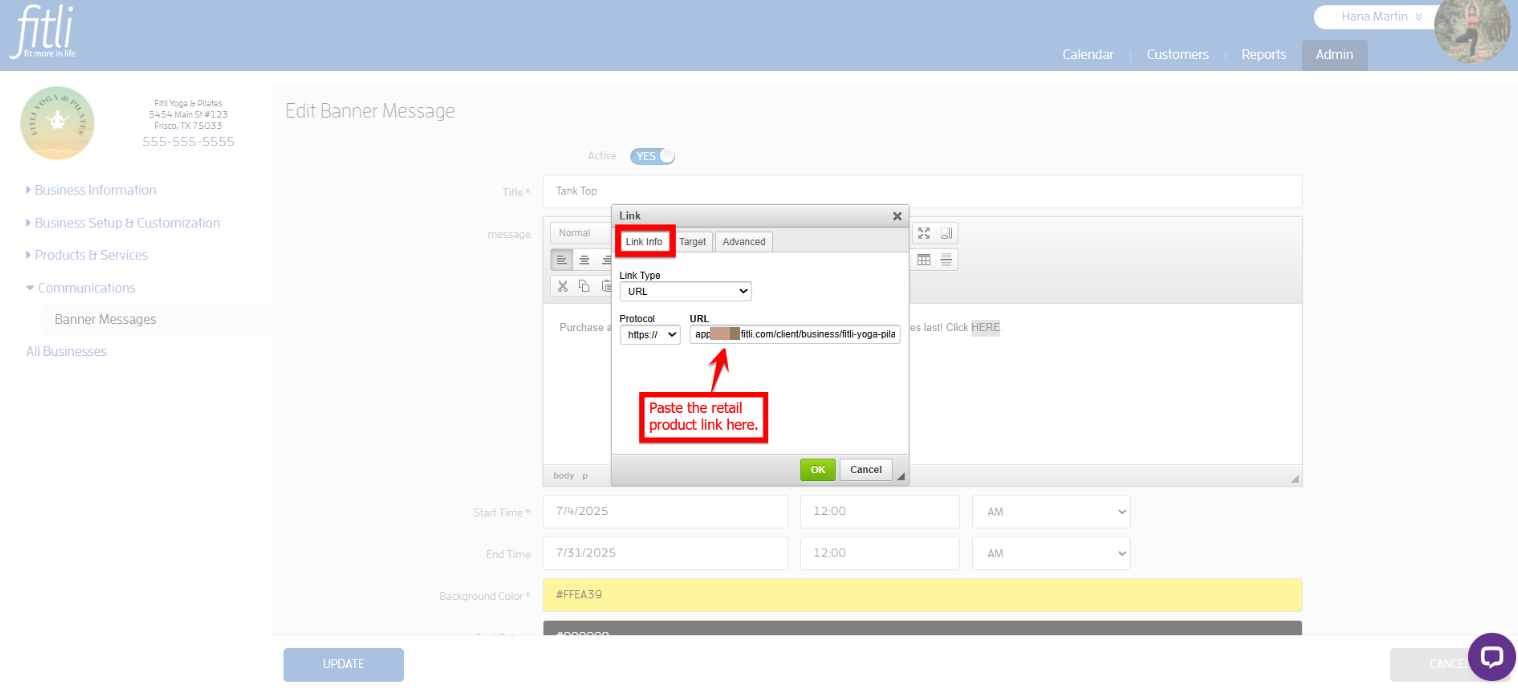The image size is (1518, 692).
Task: Click the Background Color #FFEA39 field
Action: pyautogui.click(x=922, y=595)
